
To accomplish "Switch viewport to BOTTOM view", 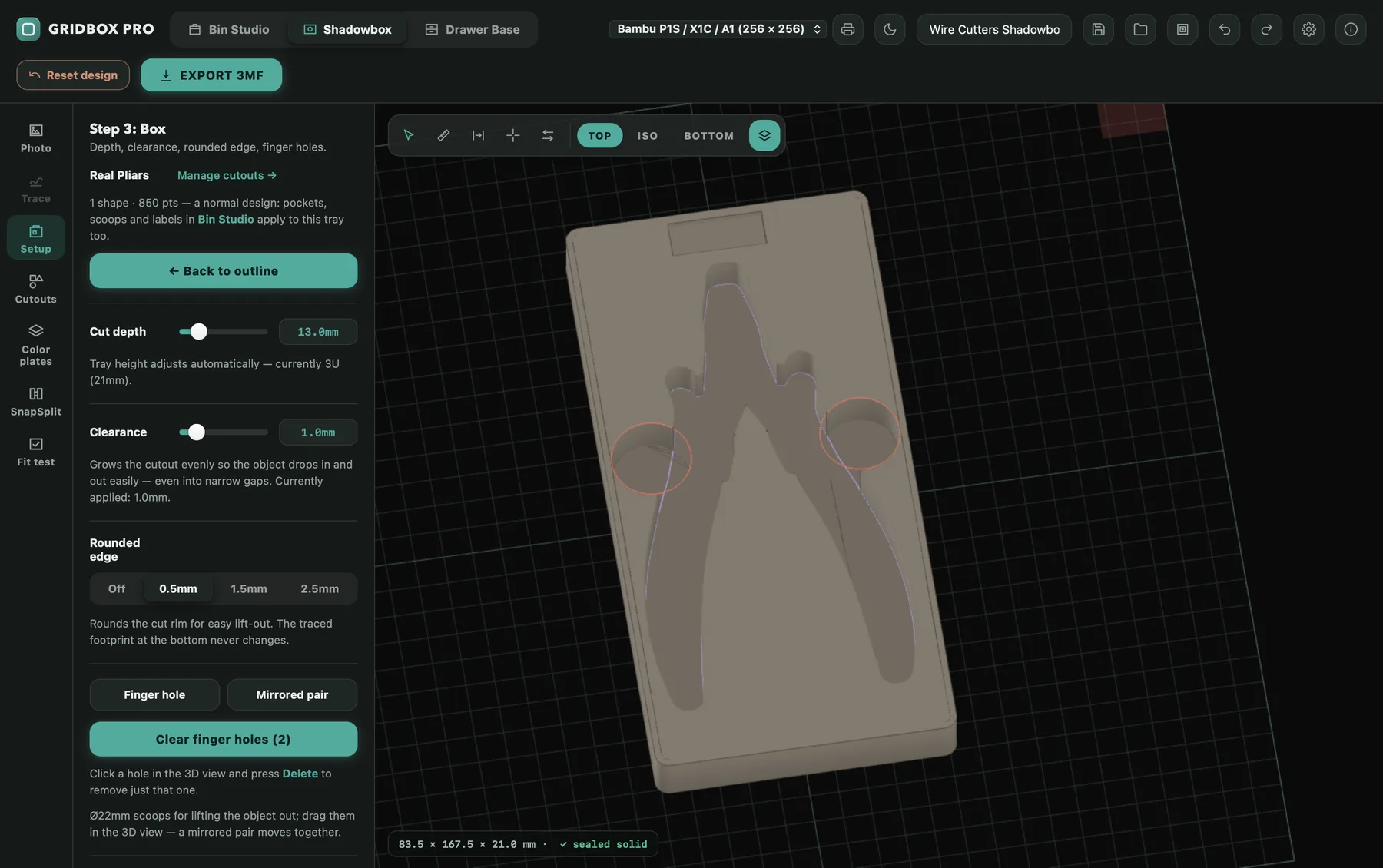I will click(x=708, y=135).
